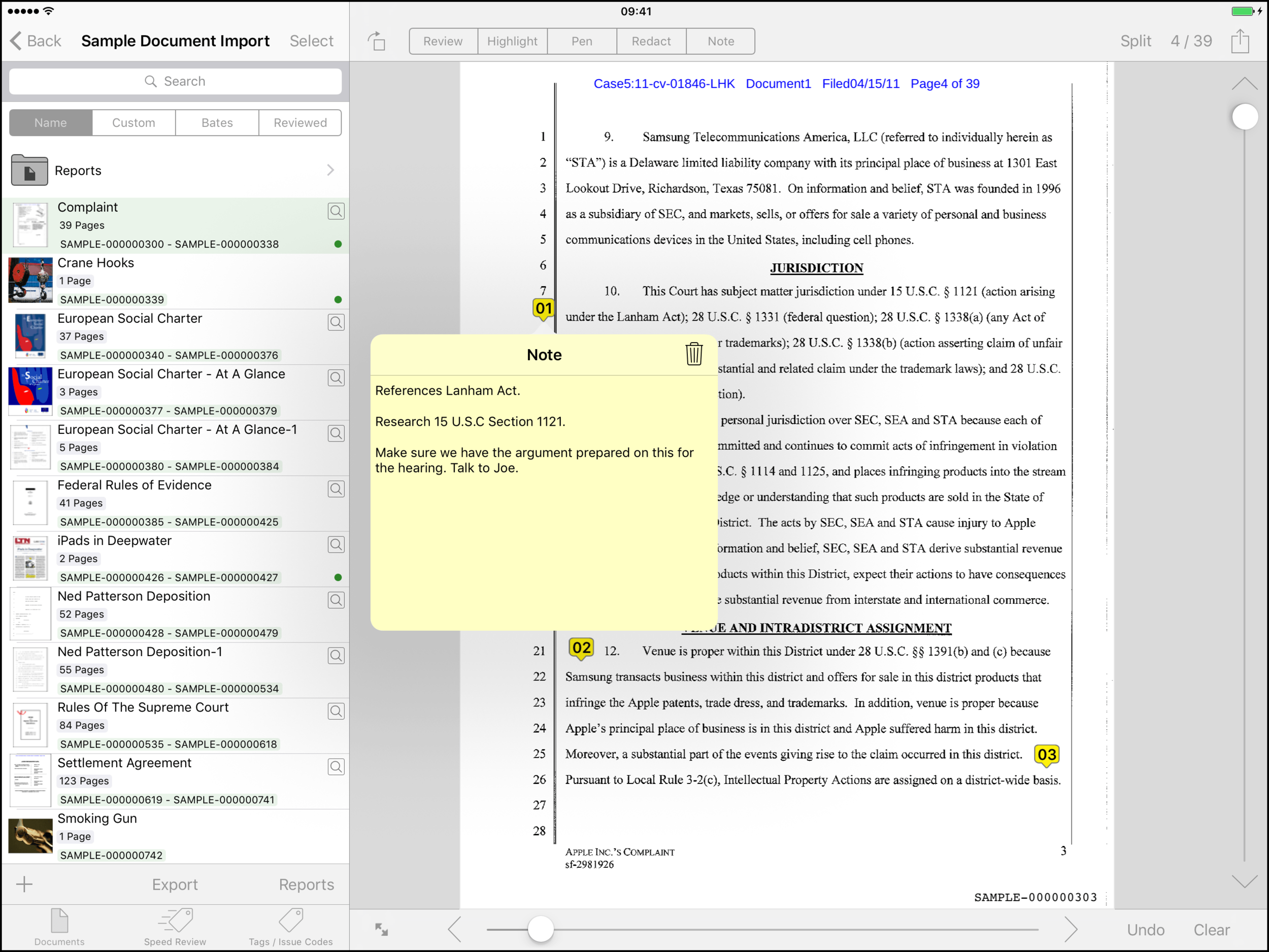Preview Settlement Agreement magnifier icon
The height and width of the screenshot is (952, 1269).
tap(336, 767)
